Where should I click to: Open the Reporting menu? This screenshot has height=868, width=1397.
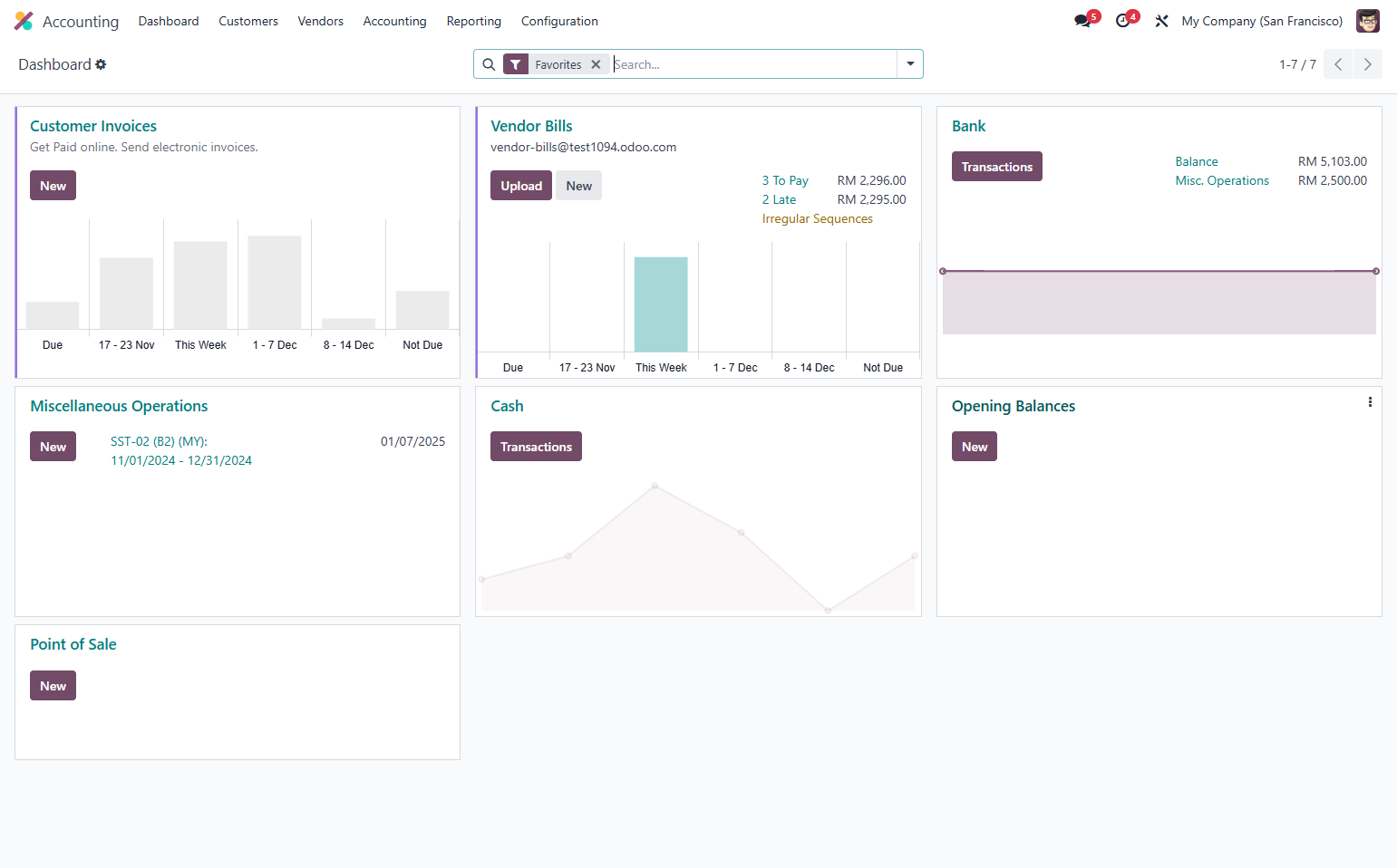[x=474, y=21]
